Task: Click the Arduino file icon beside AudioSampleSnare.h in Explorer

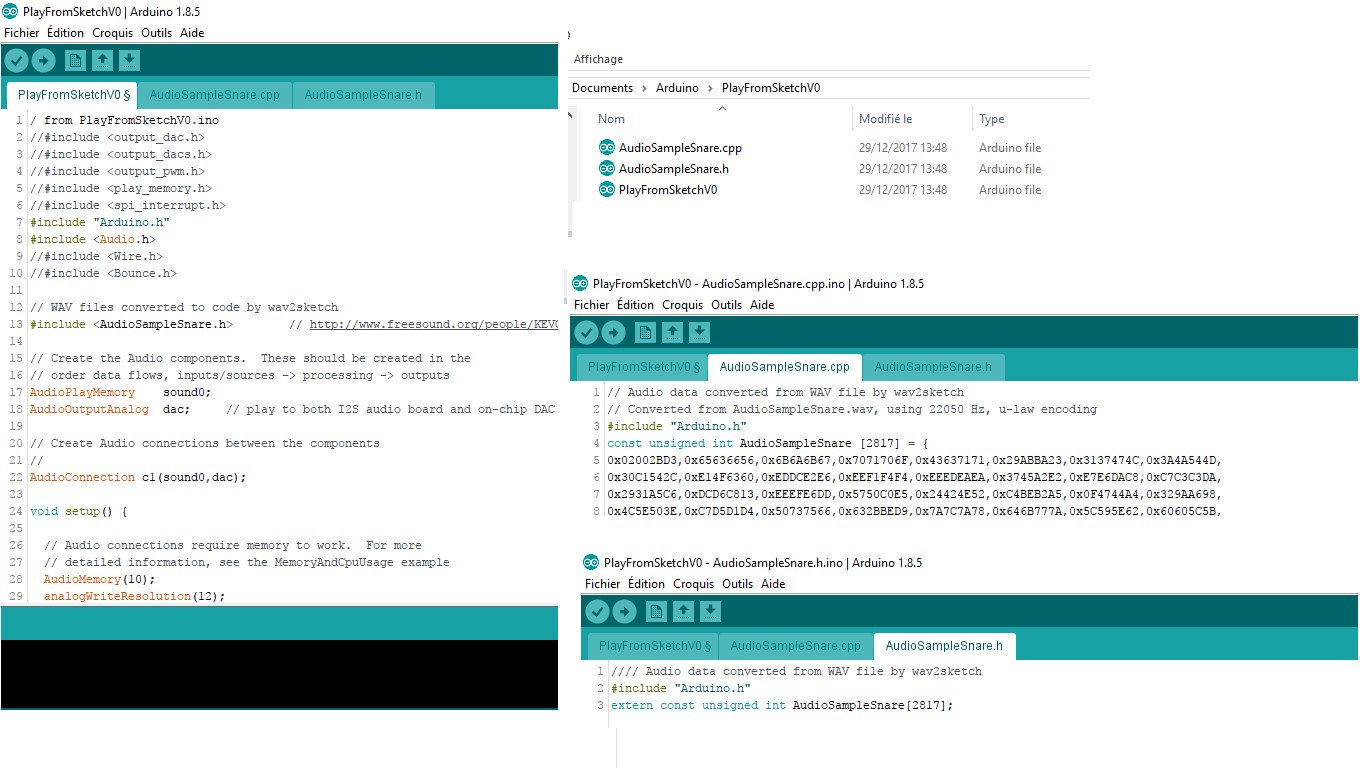Action: click(606, 169)
